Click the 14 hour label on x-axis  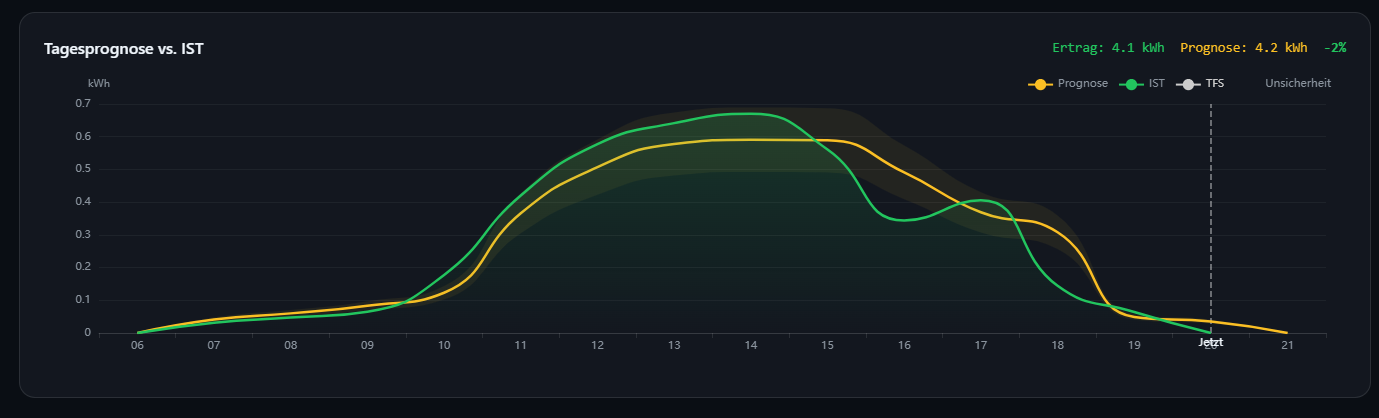(x=751, y=346)
